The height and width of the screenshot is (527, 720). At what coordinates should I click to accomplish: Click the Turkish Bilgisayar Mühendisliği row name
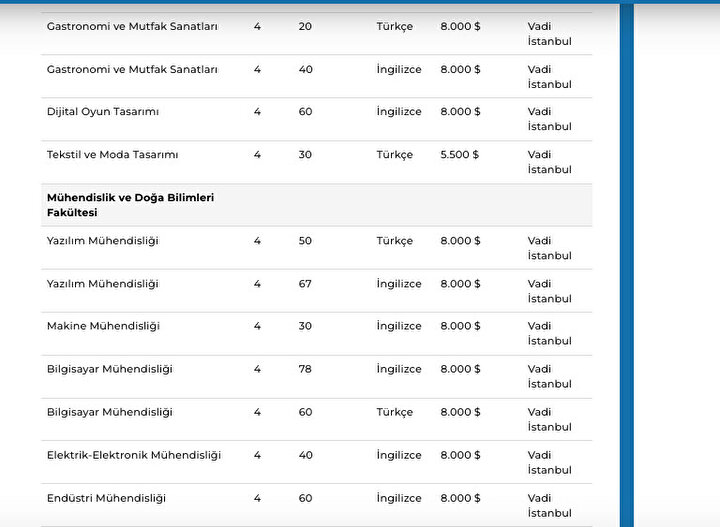tap(109, 412)
